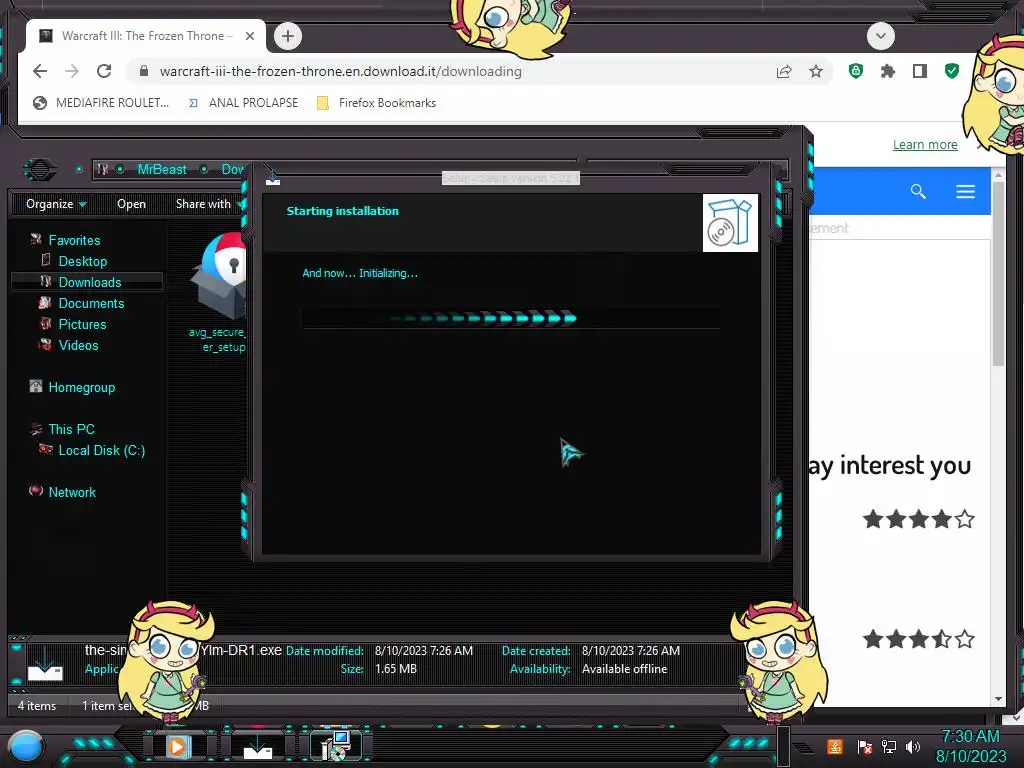Click the 1.65 MB size value
1024x768 pixels.
click(396, 669)
